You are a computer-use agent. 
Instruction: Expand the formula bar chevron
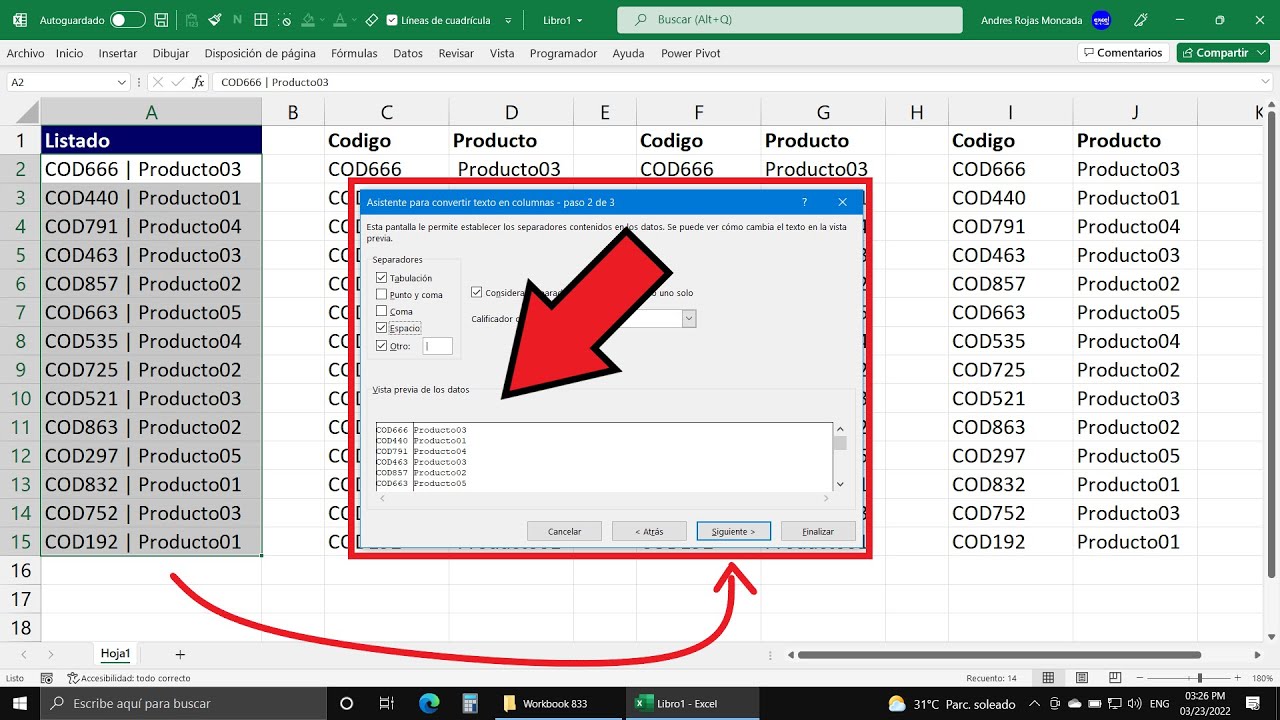1266,82
